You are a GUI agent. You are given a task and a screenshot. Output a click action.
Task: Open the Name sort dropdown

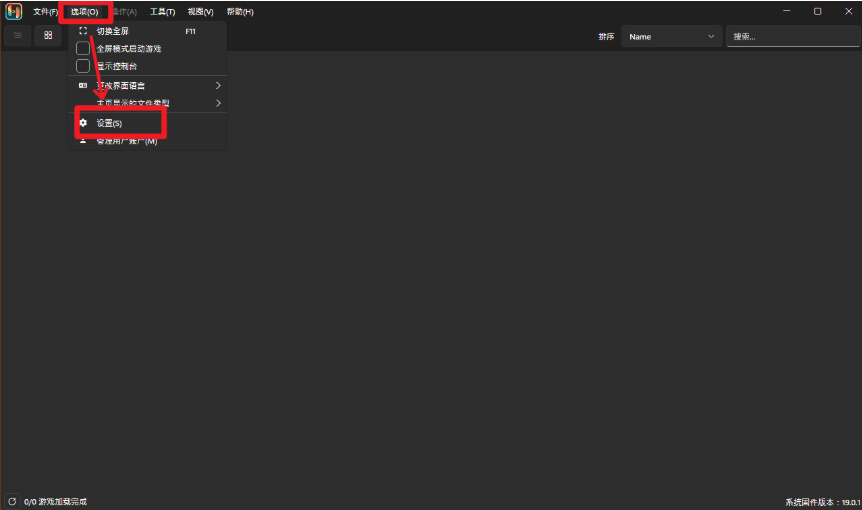pos(671,37)
